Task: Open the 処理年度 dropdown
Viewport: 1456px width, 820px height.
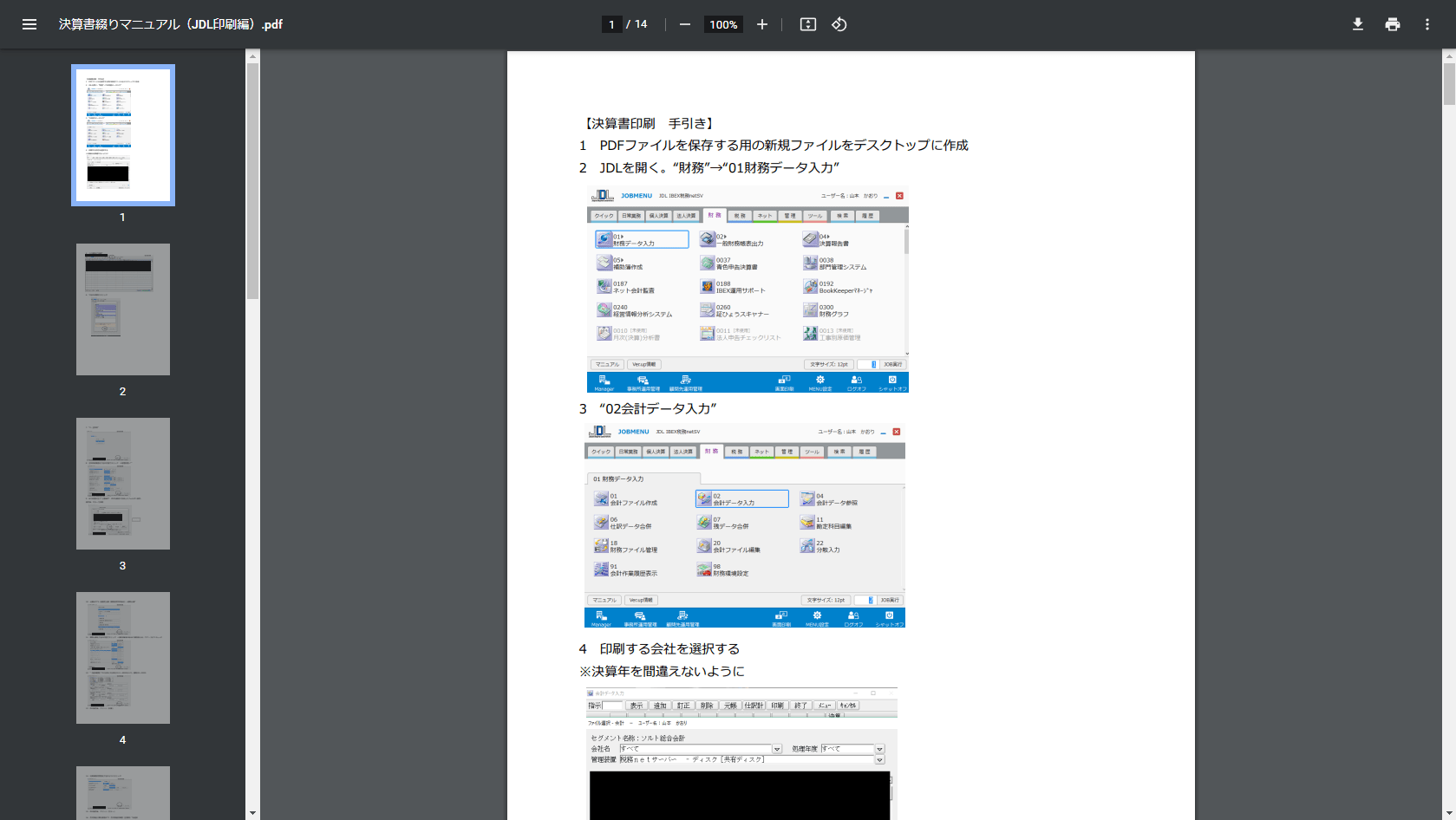Action: (x=878, y=748)
